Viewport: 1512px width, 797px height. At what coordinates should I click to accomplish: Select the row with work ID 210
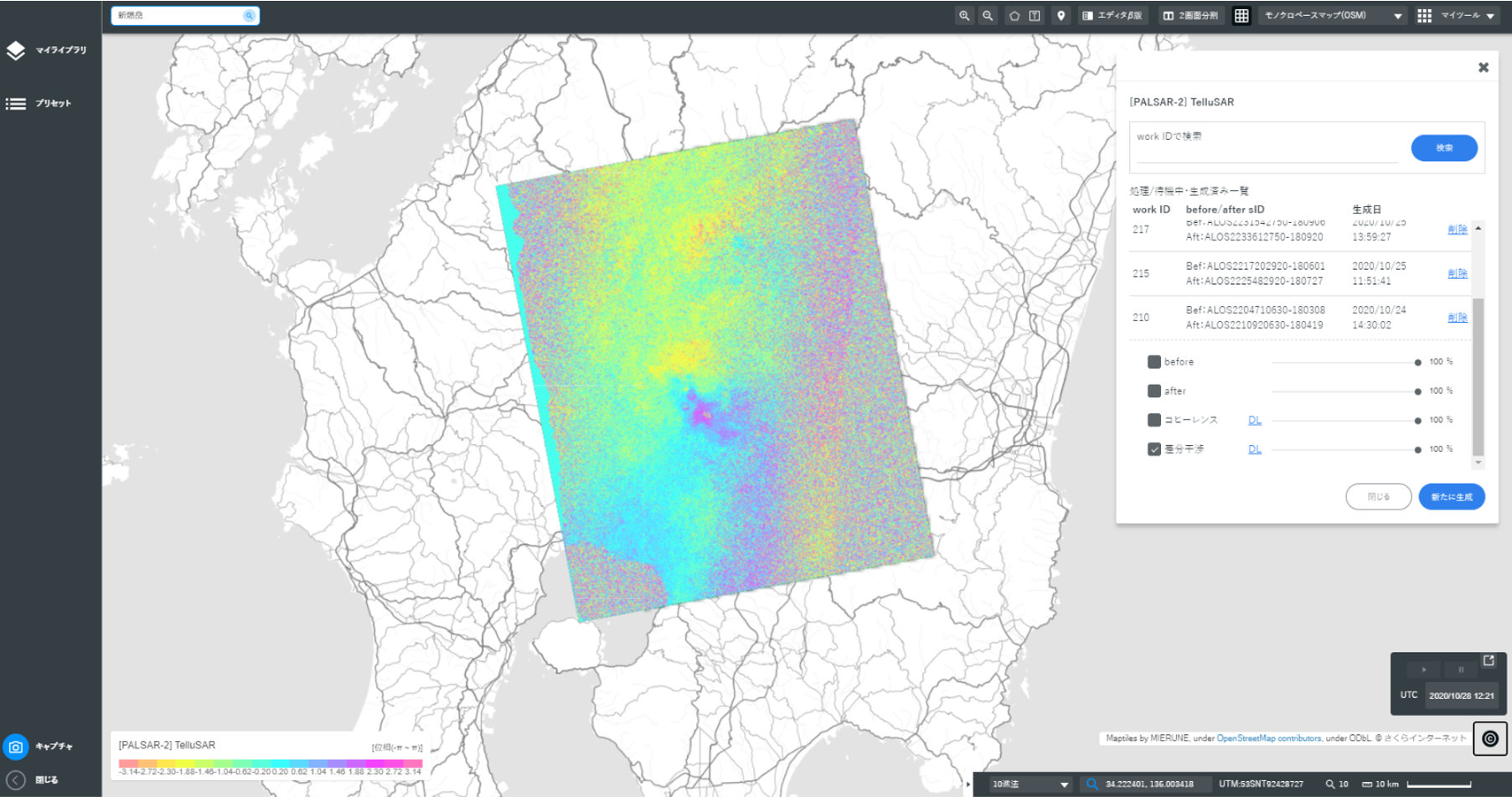point(1298,318)
